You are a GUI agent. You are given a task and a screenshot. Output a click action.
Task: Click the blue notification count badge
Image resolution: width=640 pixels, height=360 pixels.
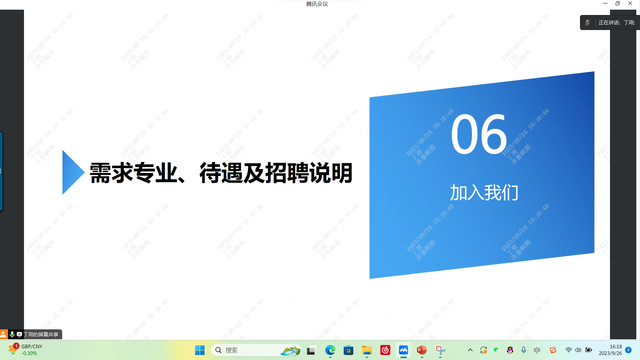628,350
